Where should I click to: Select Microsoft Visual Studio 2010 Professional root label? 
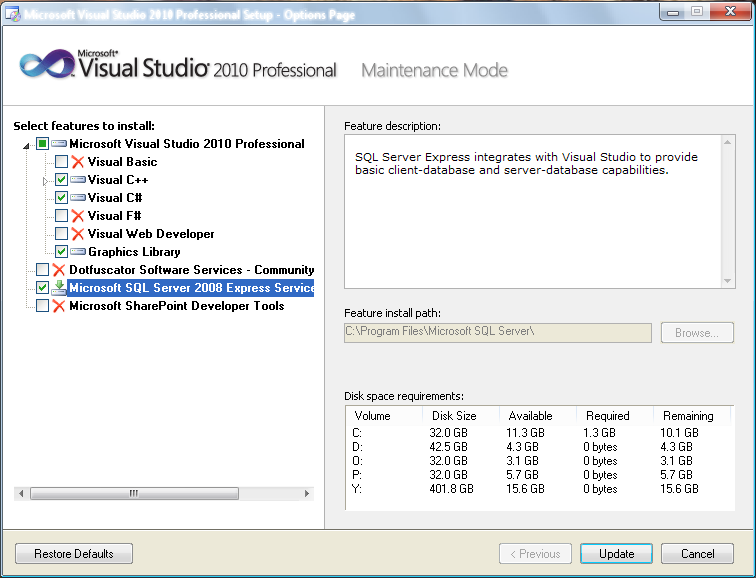coord(187,144)
